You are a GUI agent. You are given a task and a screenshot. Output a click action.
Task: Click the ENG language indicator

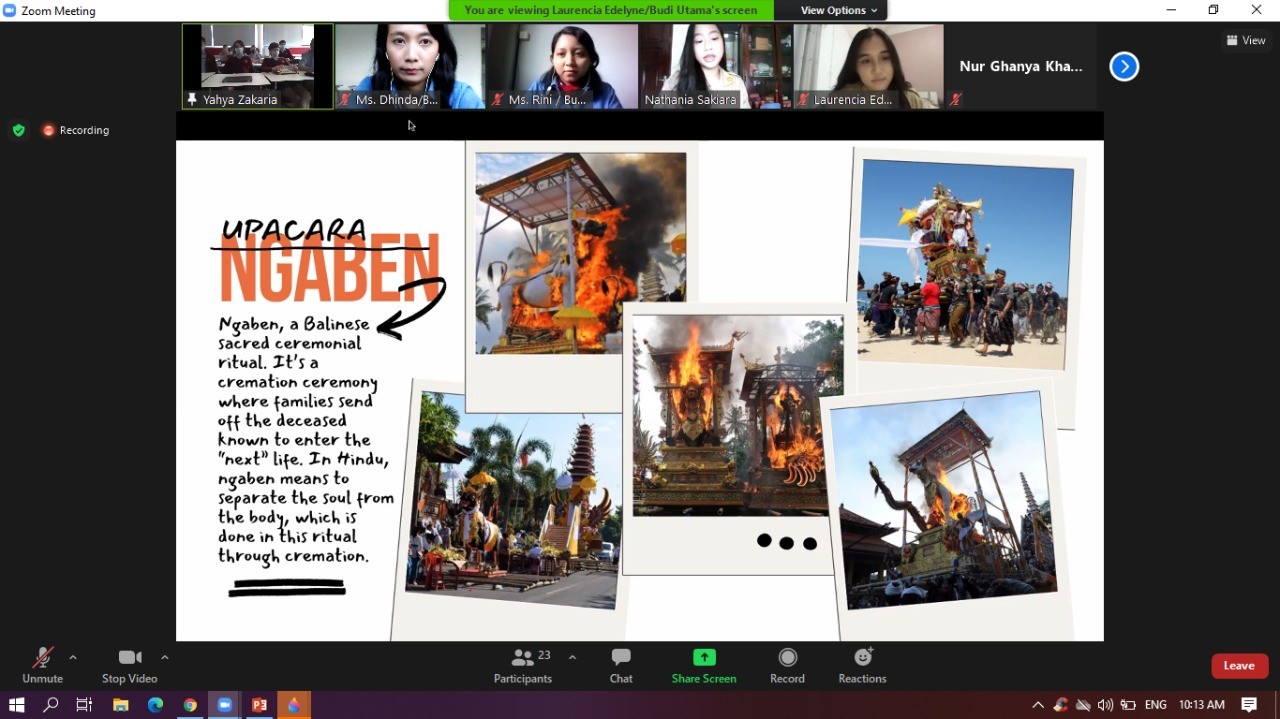click(x=1155, y=705)
